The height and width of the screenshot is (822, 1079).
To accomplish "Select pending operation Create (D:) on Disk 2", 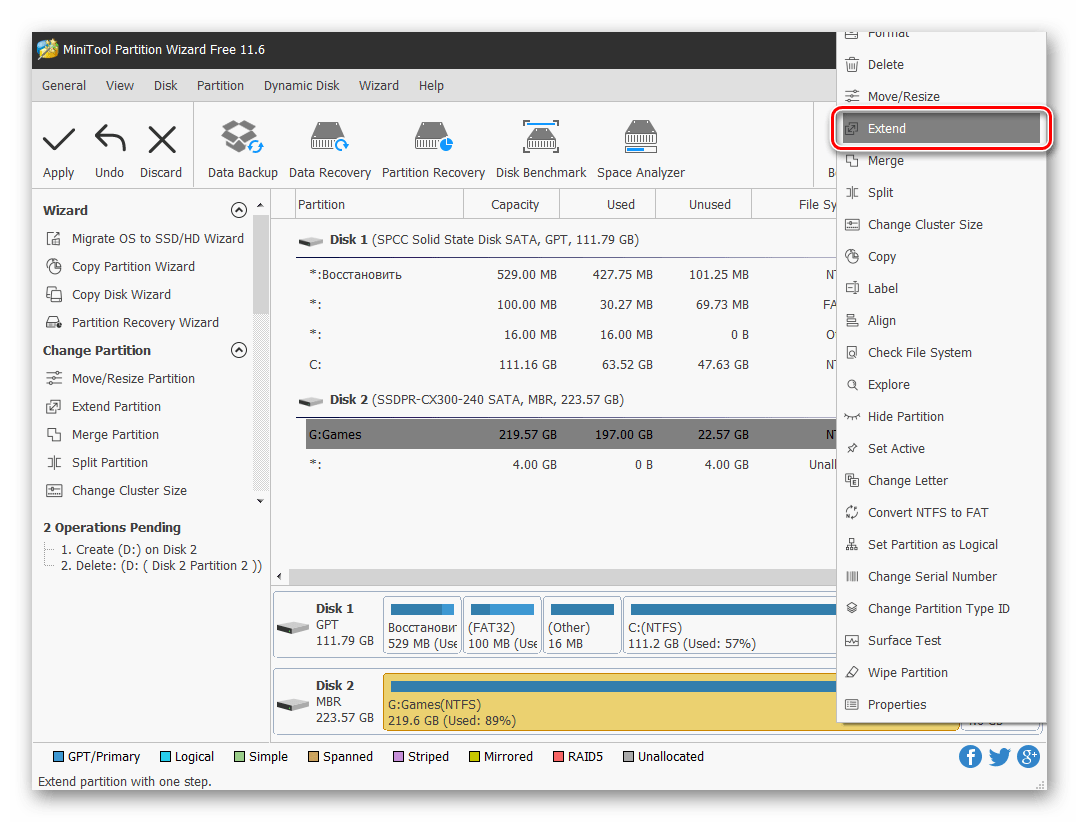I will click(129, 549).
